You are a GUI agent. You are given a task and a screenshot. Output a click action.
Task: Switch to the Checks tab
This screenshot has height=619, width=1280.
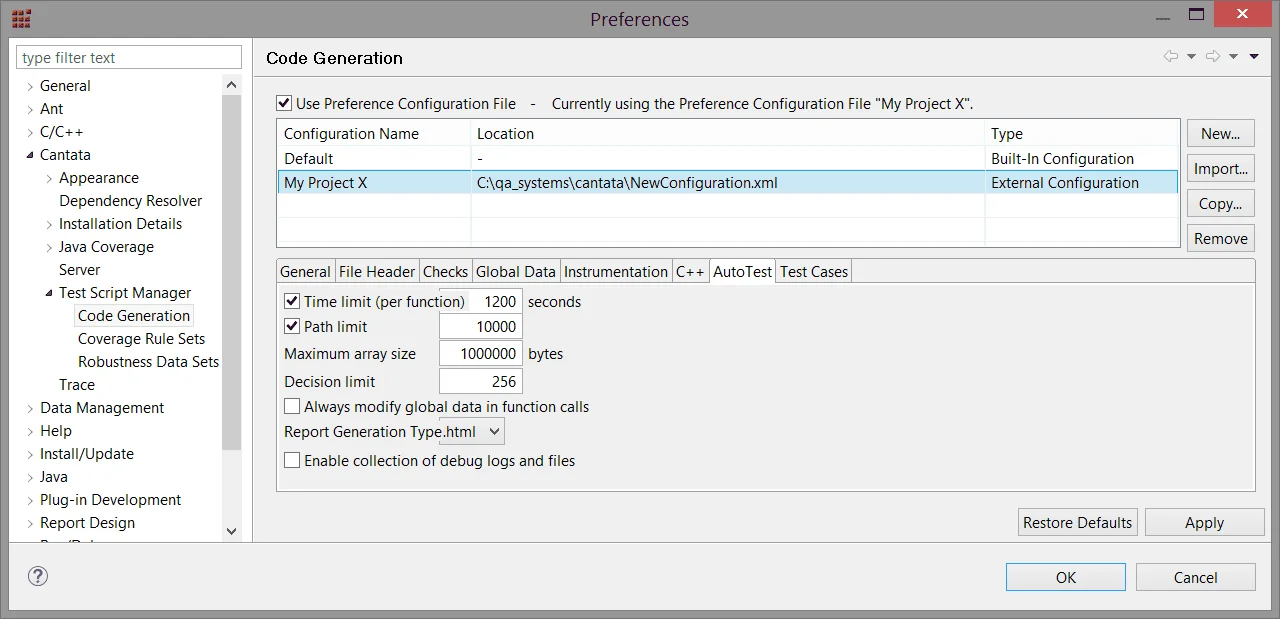pyautogui.click(x=445, y=272)
